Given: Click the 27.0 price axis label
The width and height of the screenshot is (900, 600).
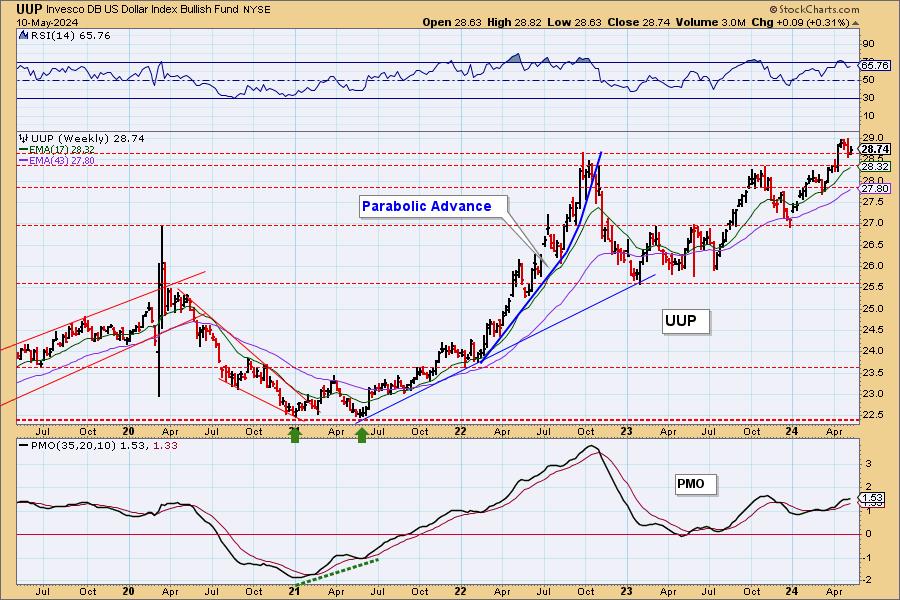Looking at the screenshot, I should click(x=873, y=223).
